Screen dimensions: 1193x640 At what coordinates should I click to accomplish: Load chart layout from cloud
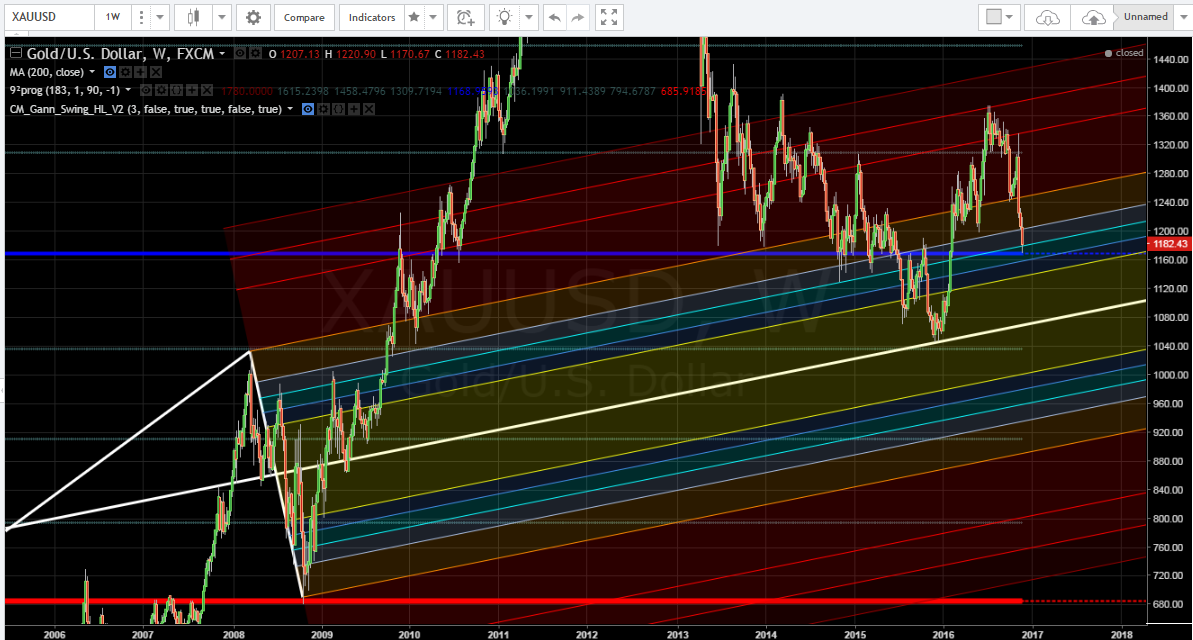pos(1047,17)
